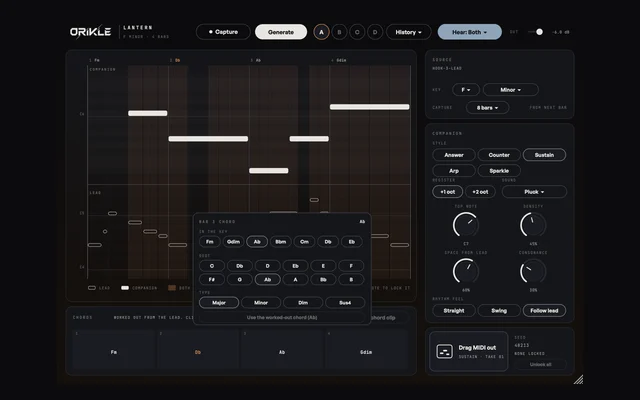This screenshot has width=640, height=400.
Task: Click the Consonance knob
Action: (533, 271)
